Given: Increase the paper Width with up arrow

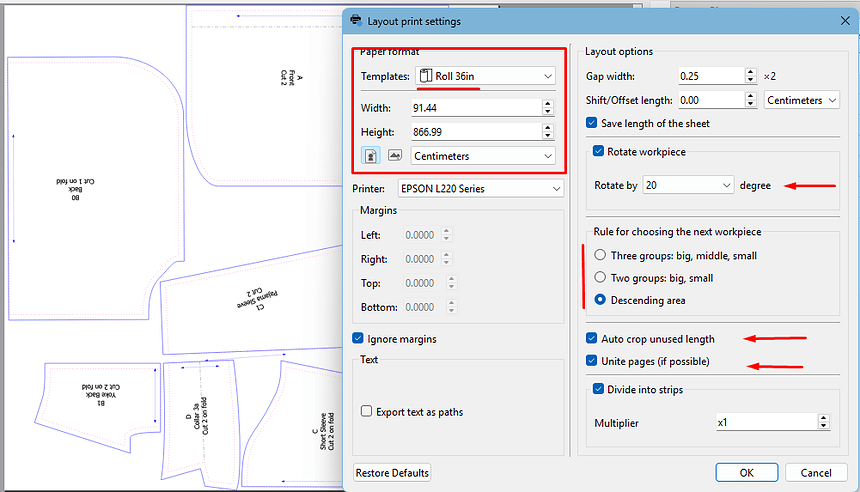Looking at the screenshot, I should (547, 103).
